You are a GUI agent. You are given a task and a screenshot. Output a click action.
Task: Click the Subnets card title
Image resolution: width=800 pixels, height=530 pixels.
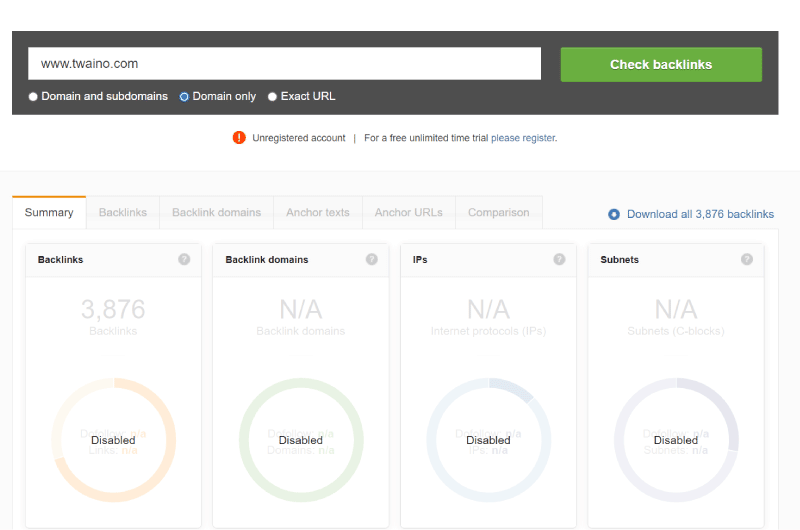click(619, 260)
